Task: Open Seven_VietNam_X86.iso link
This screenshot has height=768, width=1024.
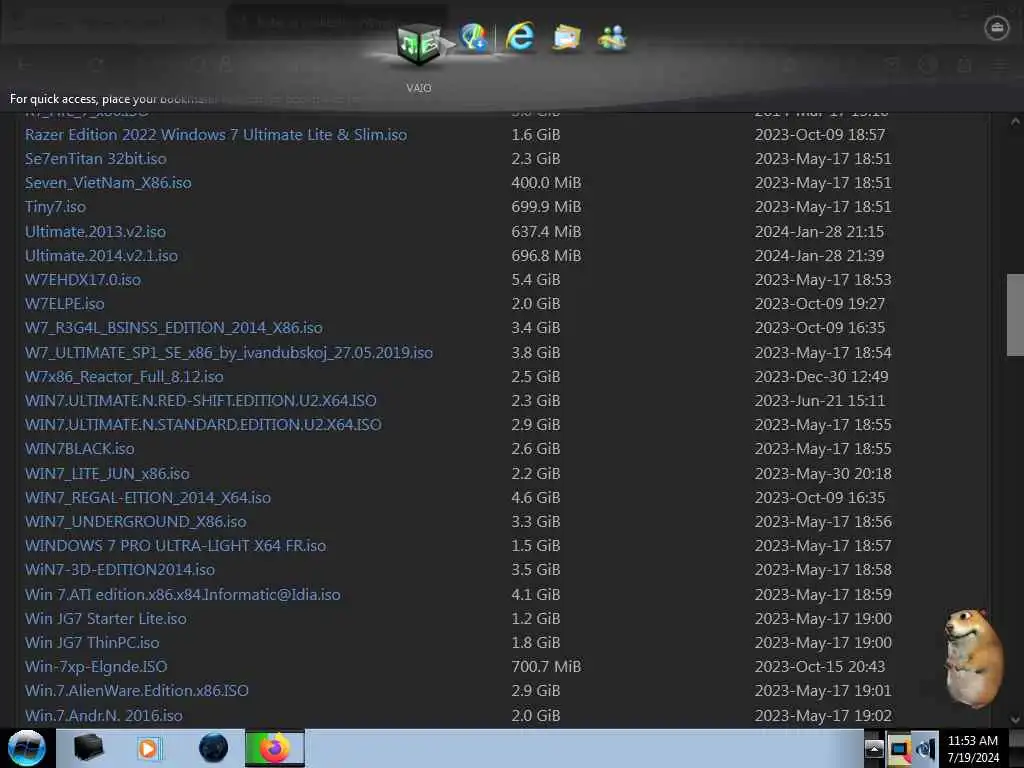Action: coord(108,183)
